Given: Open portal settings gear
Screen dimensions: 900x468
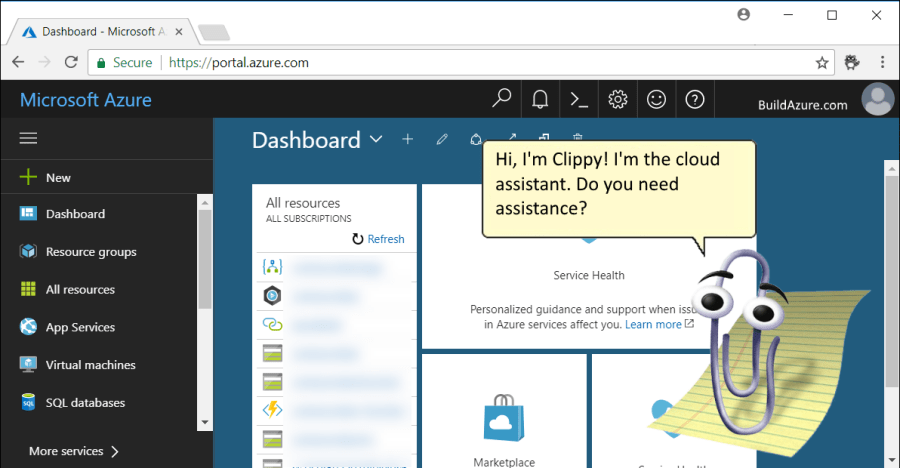Looking at the screenshot, I should tap(618, 99).
